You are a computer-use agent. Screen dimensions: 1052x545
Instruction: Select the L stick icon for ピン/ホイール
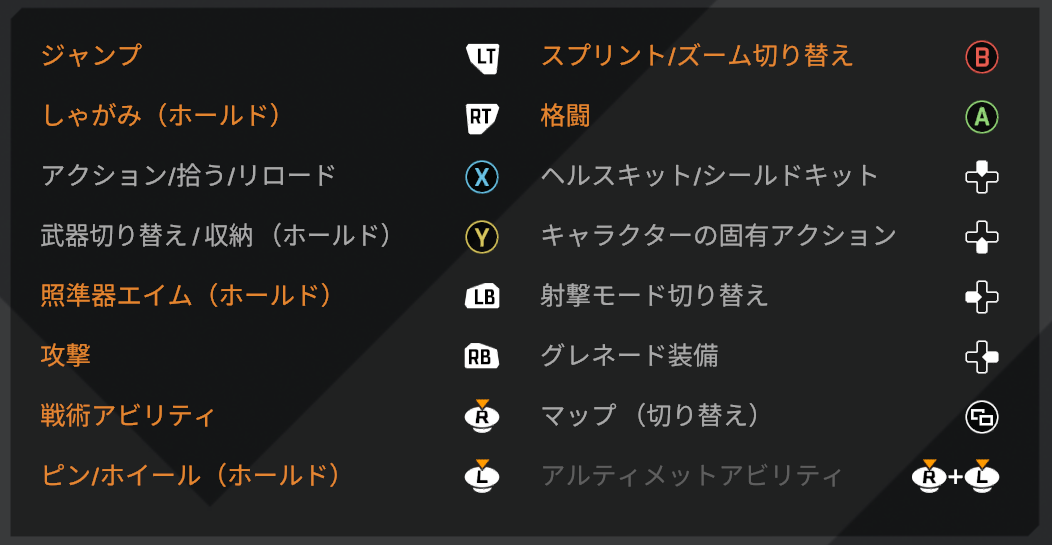coord(482,475)
